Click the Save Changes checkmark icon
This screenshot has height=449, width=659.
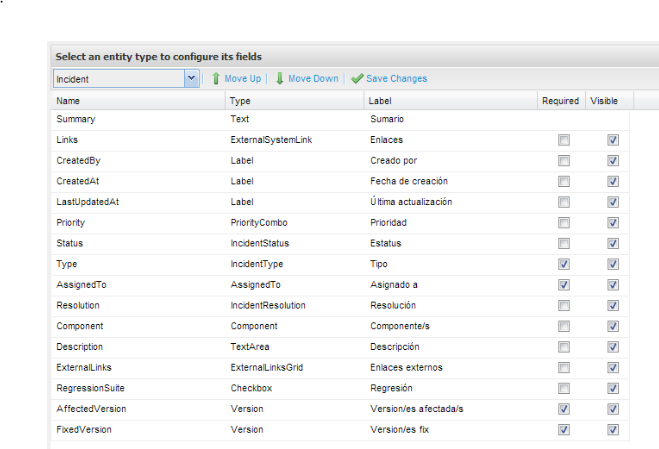[357, 78]
